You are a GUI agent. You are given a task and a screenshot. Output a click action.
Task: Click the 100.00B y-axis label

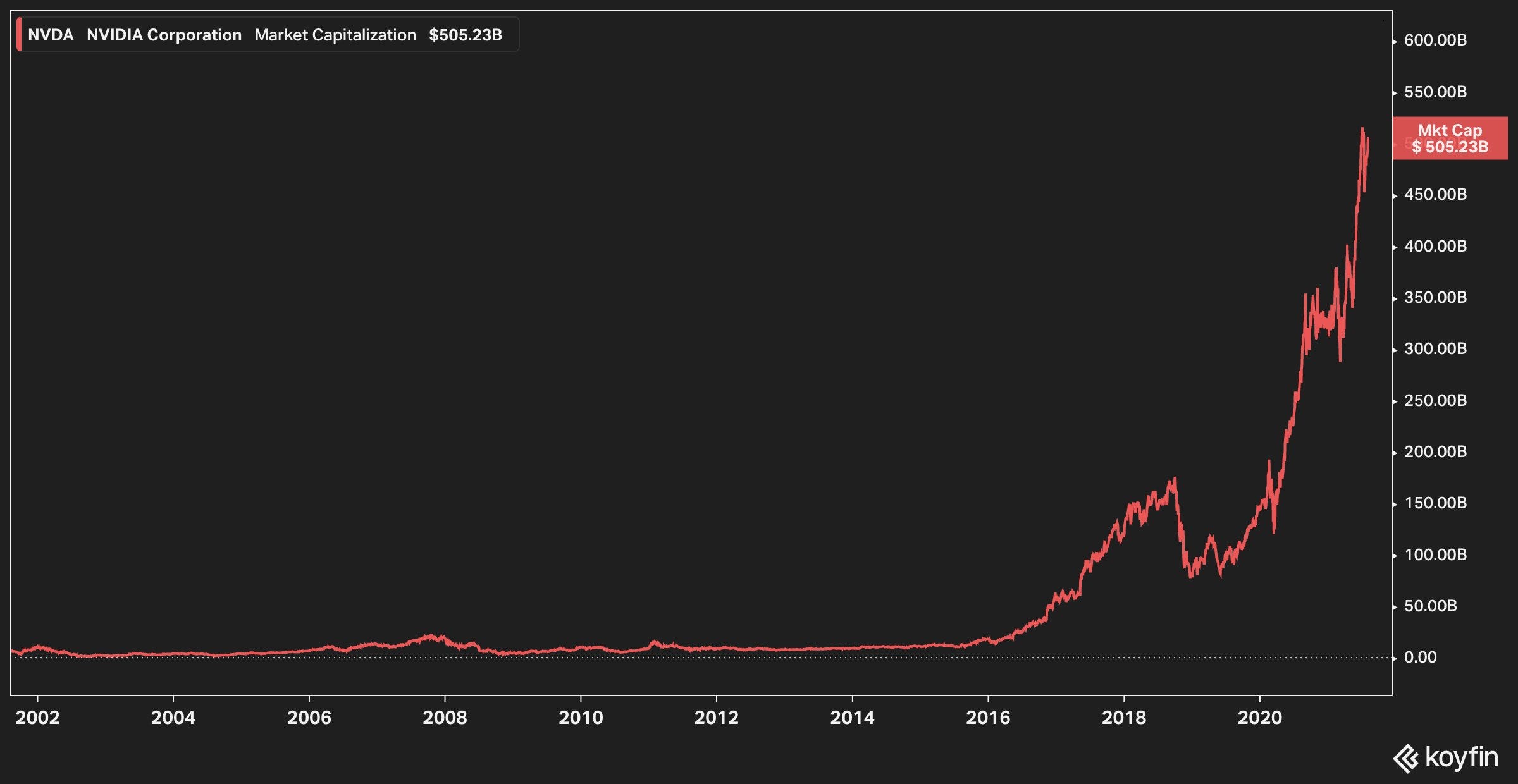1435,554
